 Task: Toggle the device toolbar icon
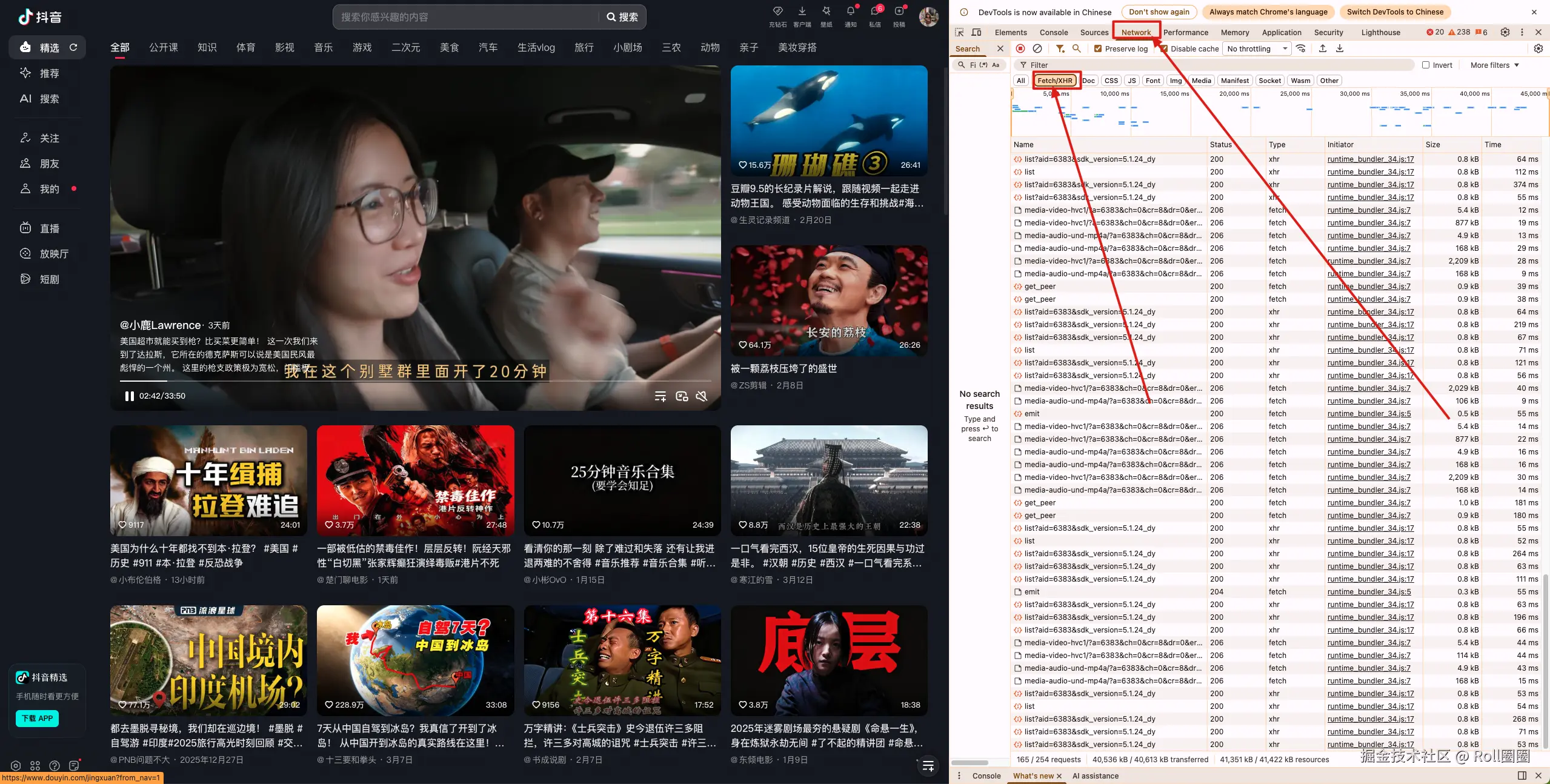[x=976, y=32]
